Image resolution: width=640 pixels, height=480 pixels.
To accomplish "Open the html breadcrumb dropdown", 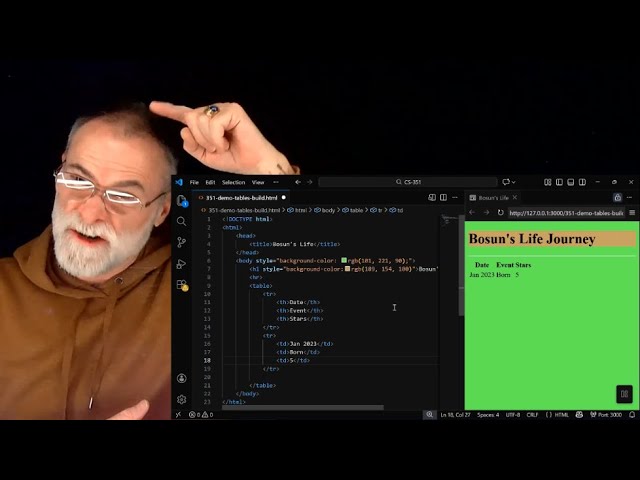I will [x=297, y=210].
